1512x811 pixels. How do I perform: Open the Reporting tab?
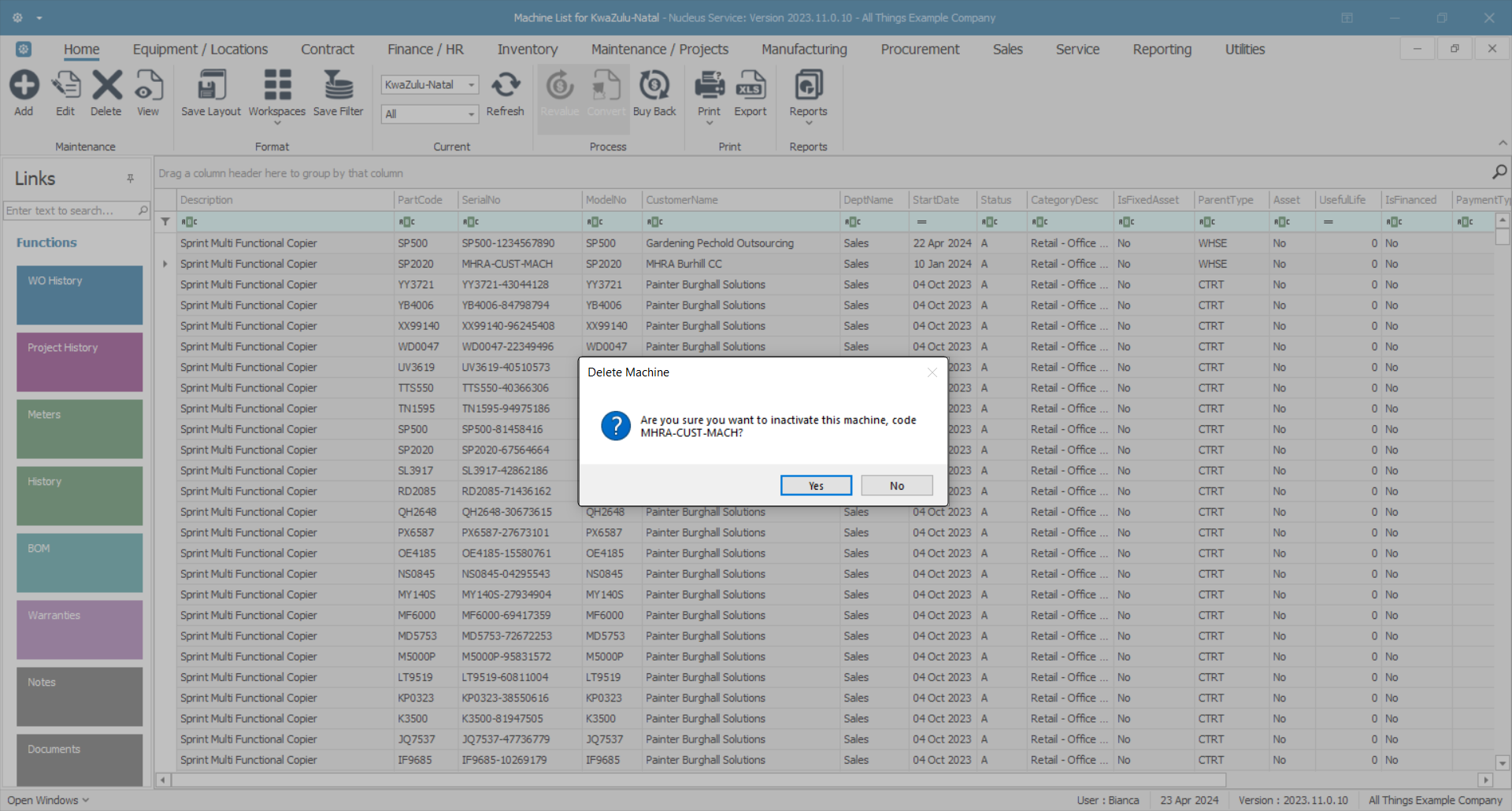[1162, 50]
